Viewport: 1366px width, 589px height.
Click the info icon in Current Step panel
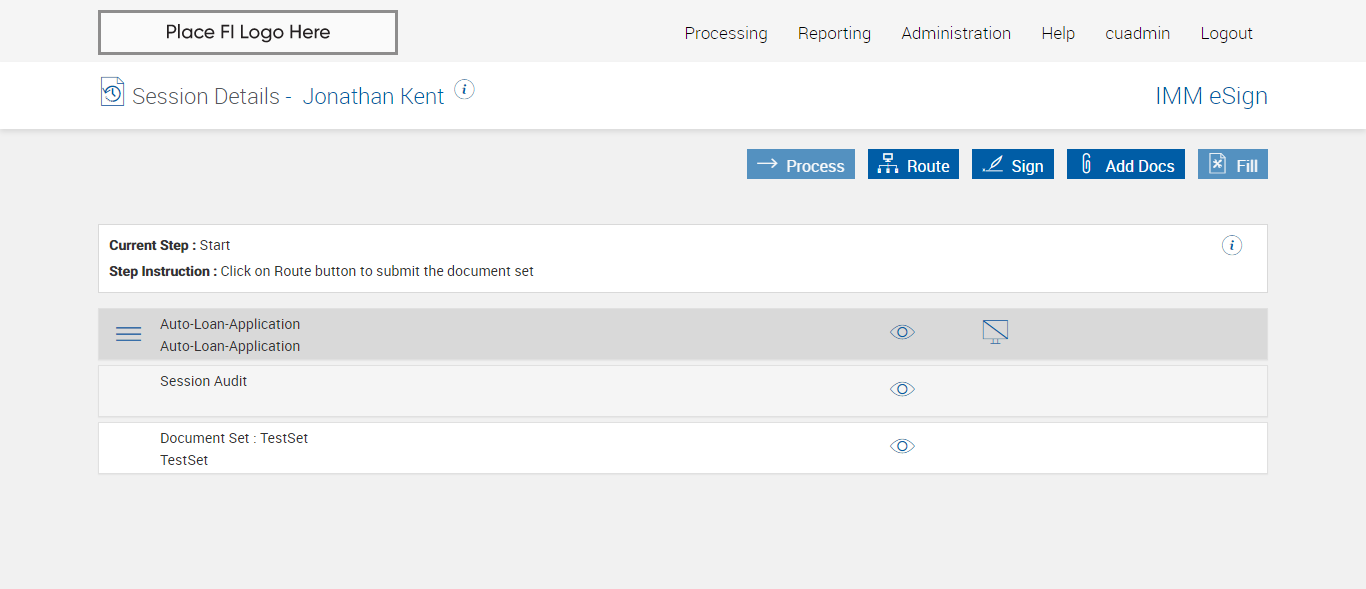click(1232, 245)
